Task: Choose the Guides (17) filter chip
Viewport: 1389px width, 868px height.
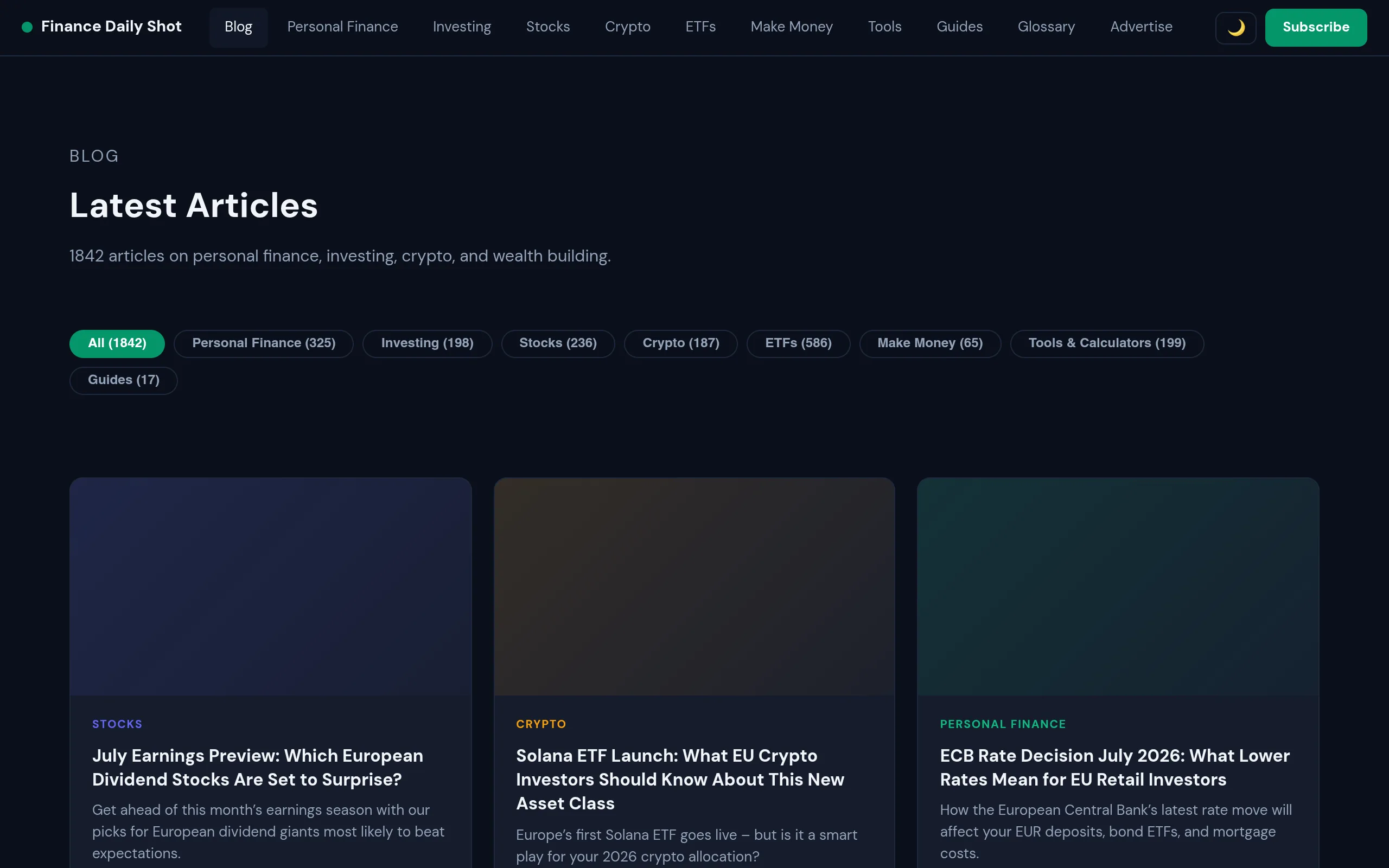Action: (x=123, y=380)
